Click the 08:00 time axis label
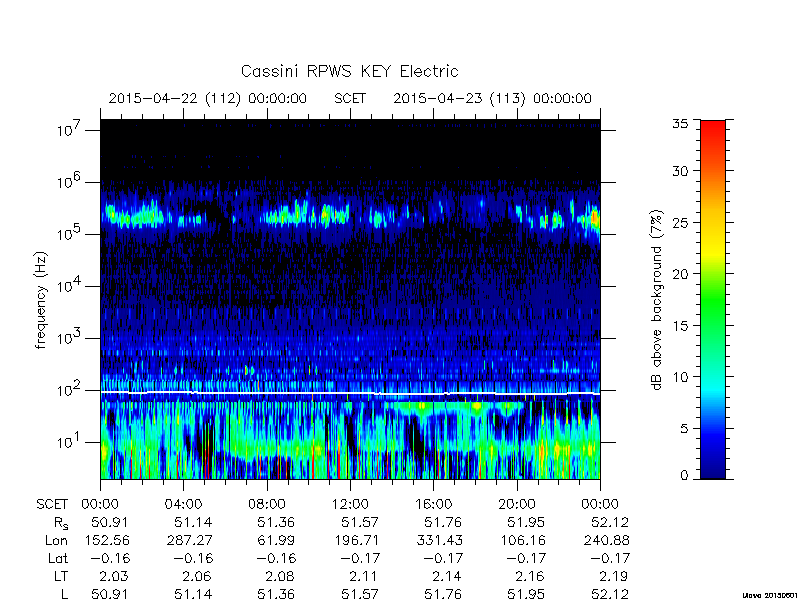This screenshot has width=800, height=600. coord(267,504)
